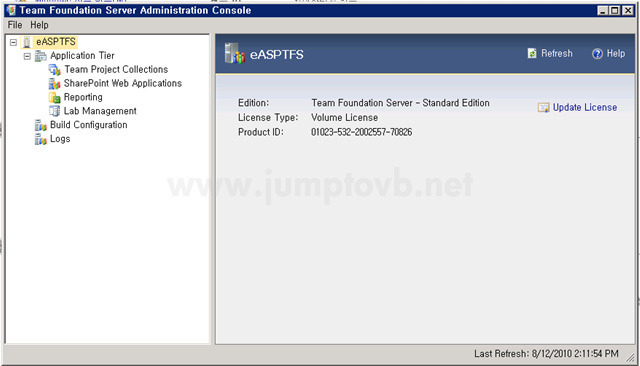Click the Help question mark icon
Screen dimensions: 640x366
click(597, 54)
